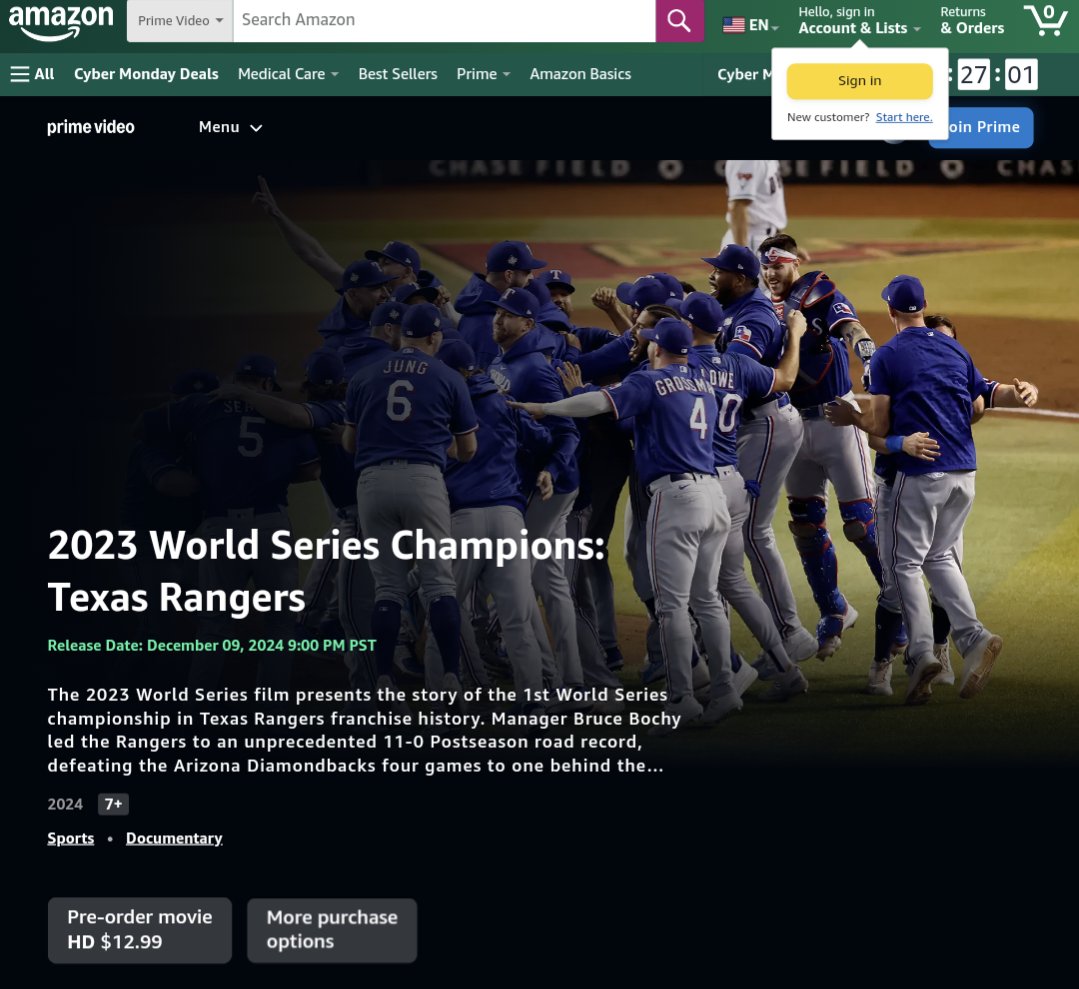The image size is (1079, 989).
Task: Click the 7+ age rating badge
Action: click(114, 804)
